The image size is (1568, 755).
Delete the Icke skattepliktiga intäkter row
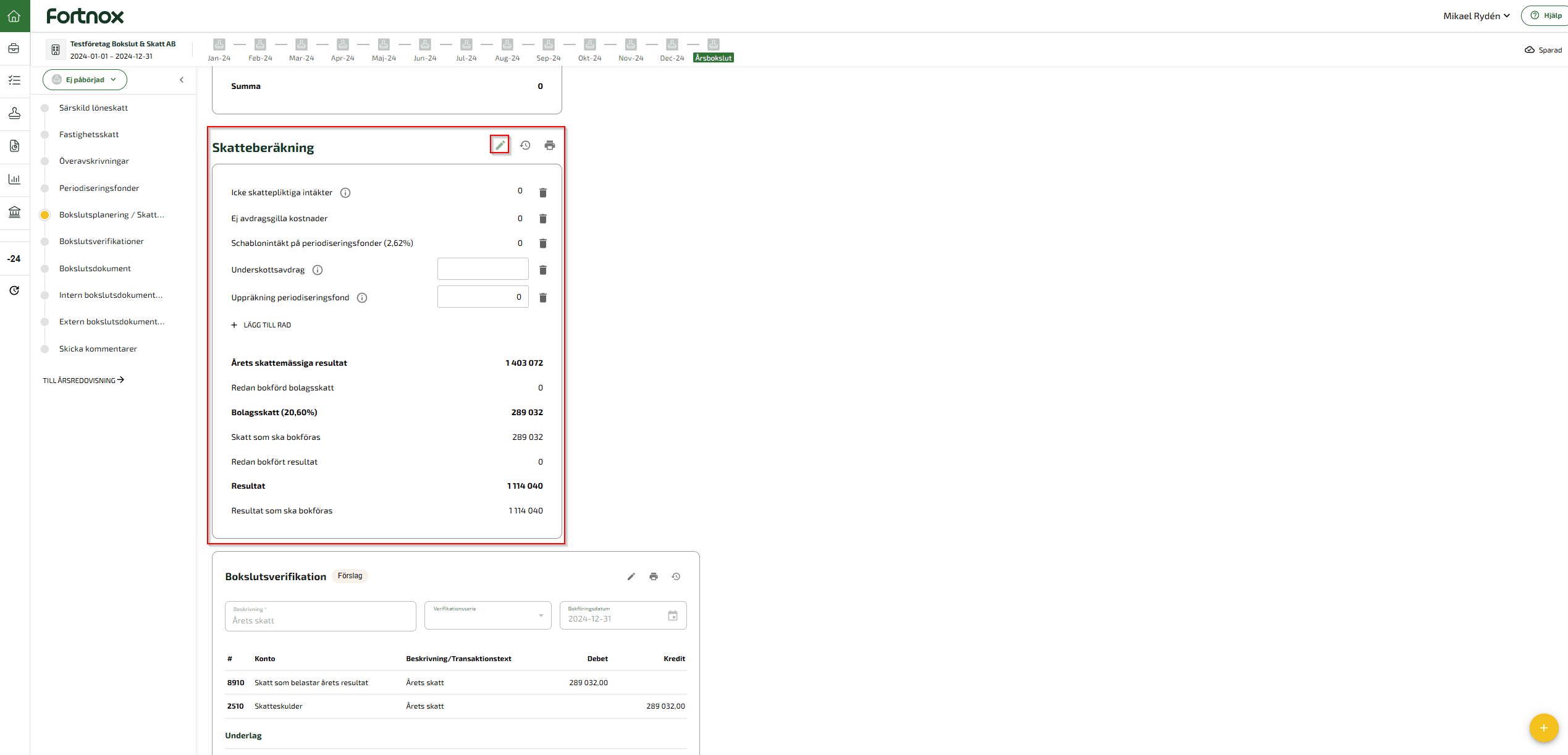543,193
